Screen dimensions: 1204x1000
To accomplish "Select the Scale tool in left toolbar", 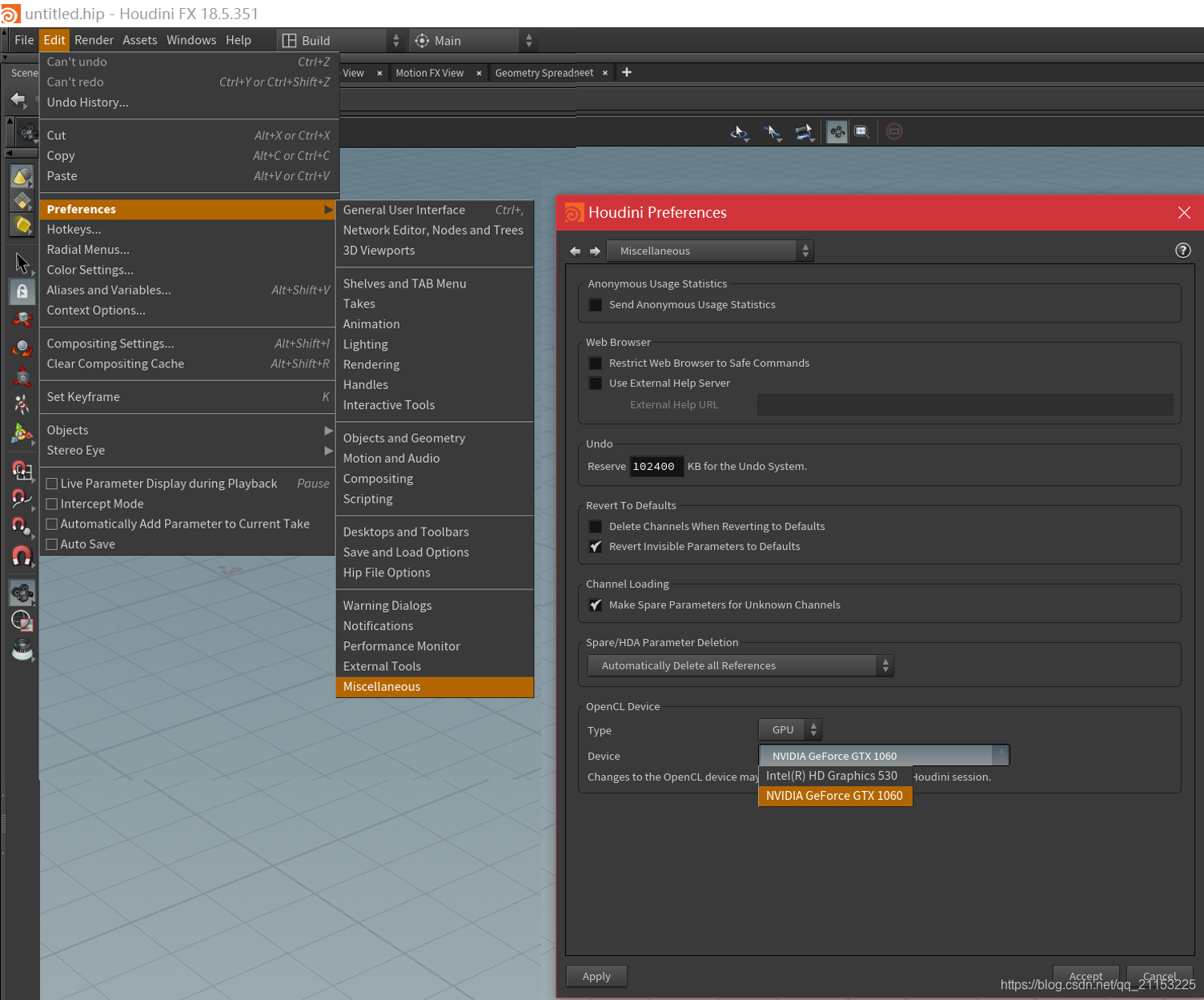I will (x=22, y=375).
